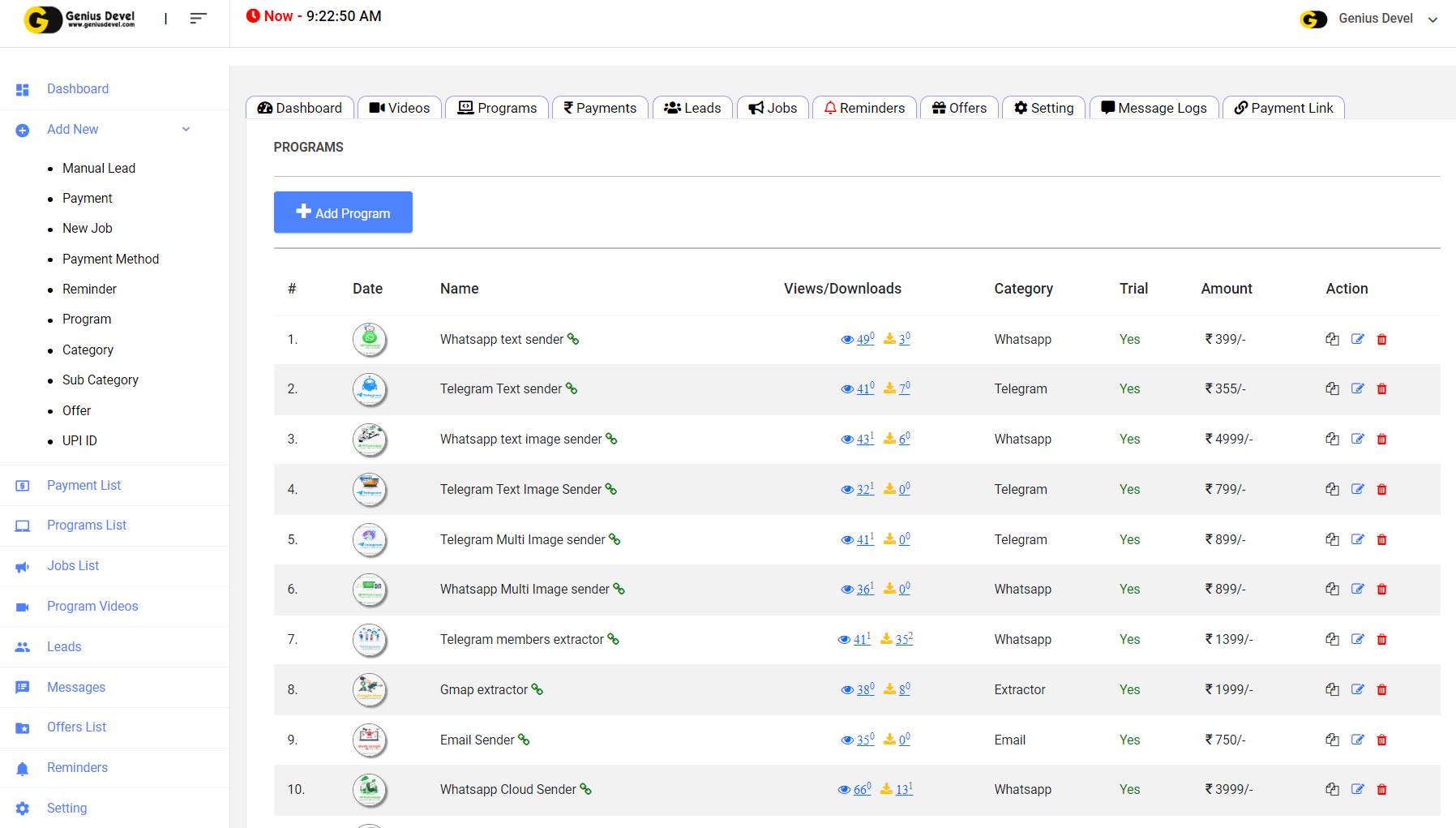Open Programs List in sidebar
The height and width of the screenshot is (828, 1456).
(x=87, y=526)
